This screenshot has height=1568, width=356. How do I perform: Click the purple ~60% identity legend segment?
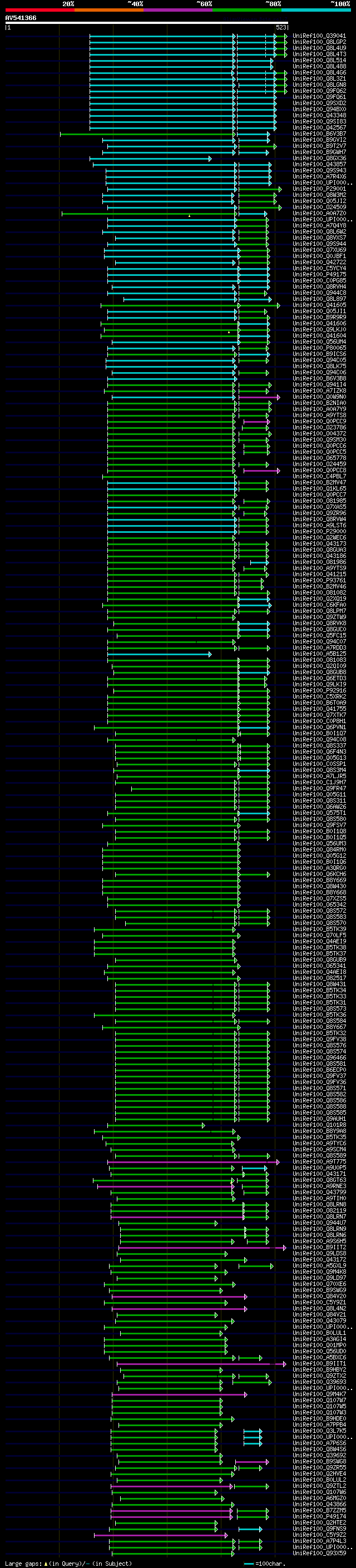point(179,10)
